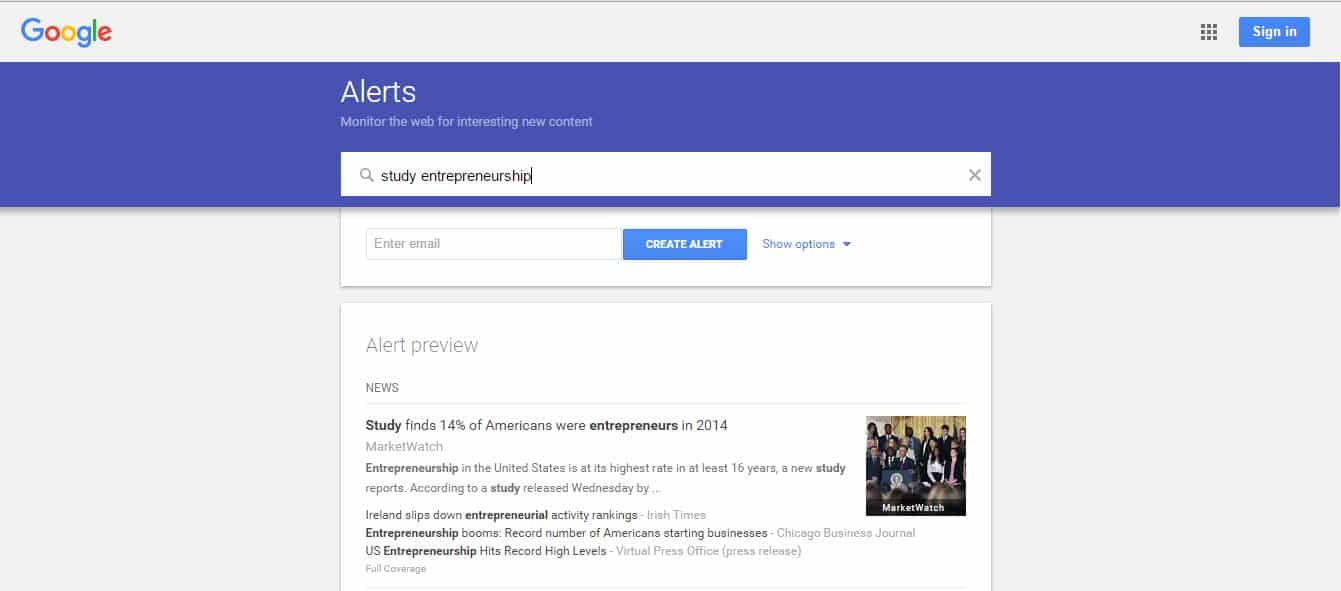Open the Study finds 14% of Americans headline

(547, 425)
